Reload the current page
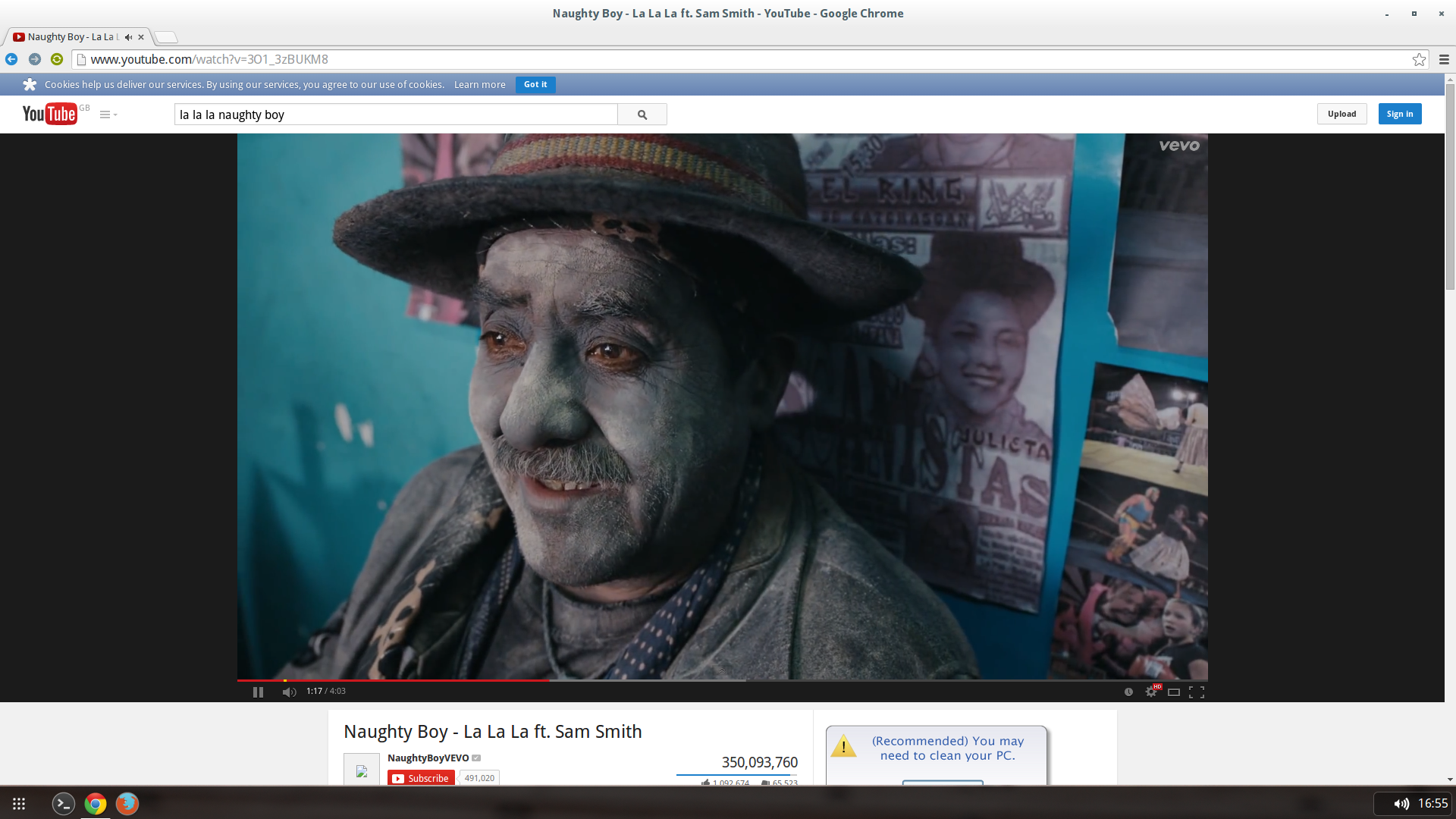Screen dimensions: 1456x819 point(57,59)
